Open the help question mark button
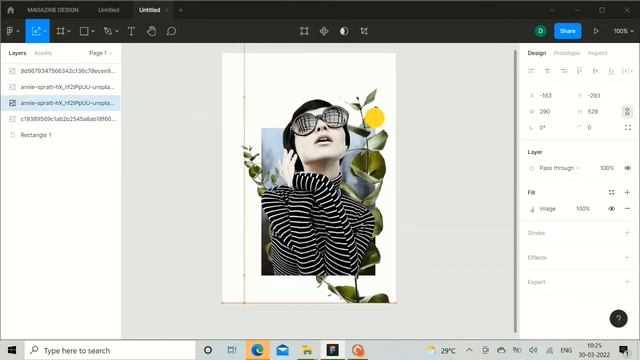Viewport: 640px width, 360px height. (618, 319)
